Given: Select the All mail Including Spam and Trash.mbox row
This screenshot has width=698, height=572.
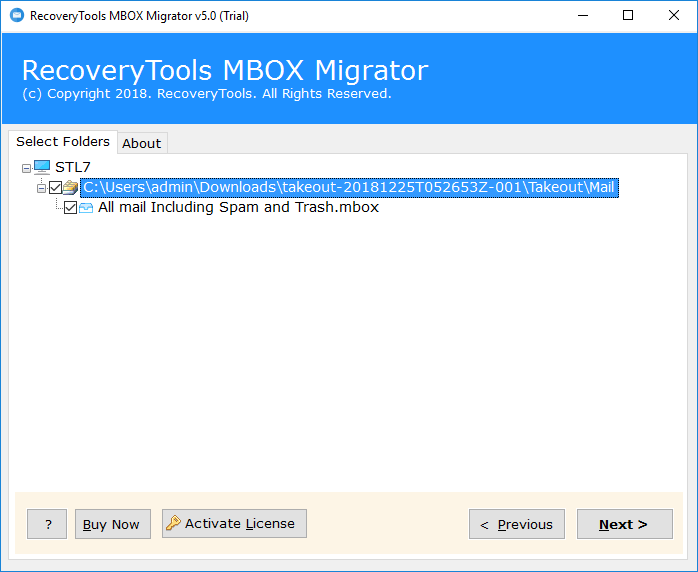Looking at the screenshot, I should point(238,207).
